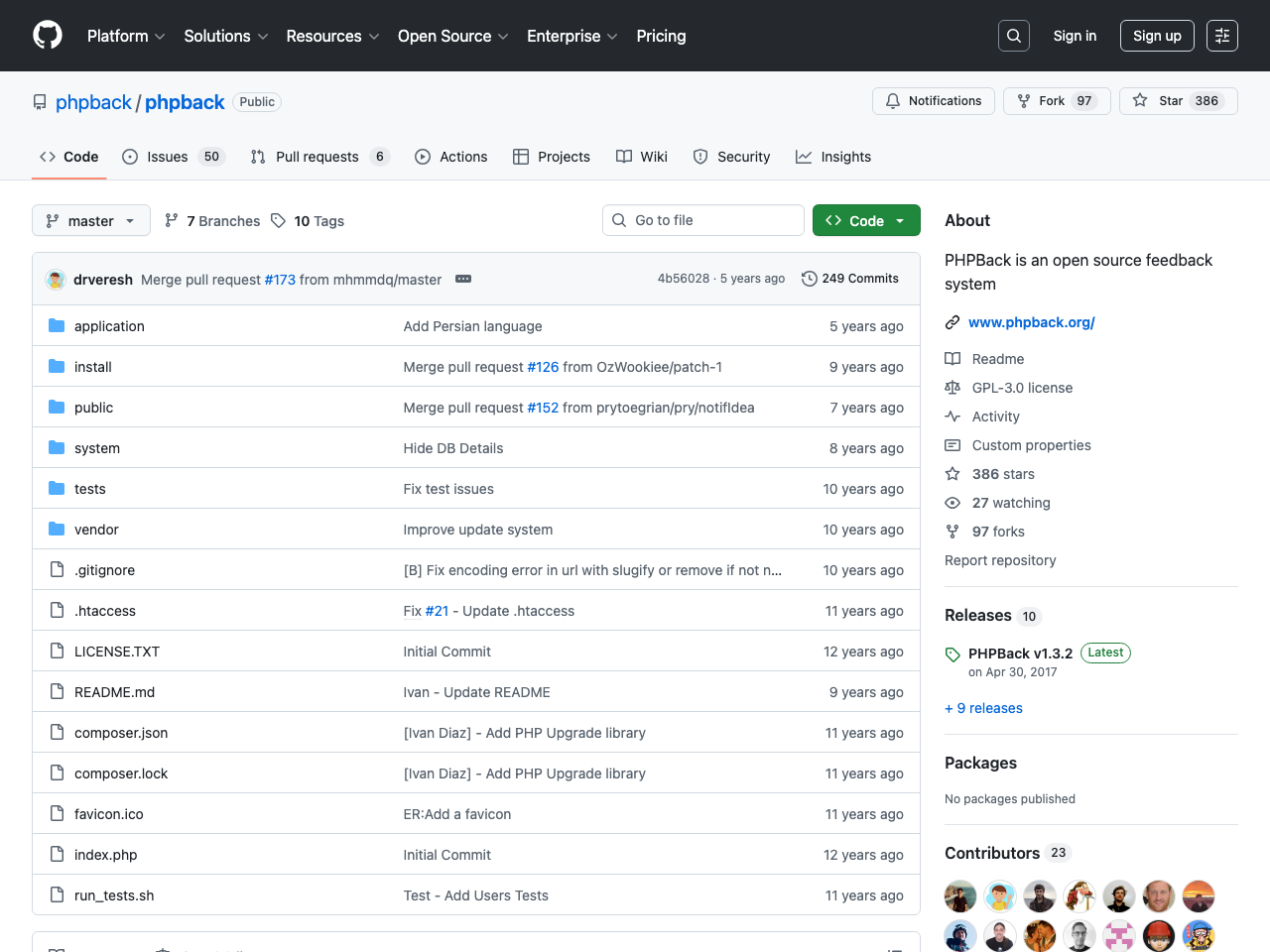
Task: Open the search icon in header
Action: tap(1013, 36)
